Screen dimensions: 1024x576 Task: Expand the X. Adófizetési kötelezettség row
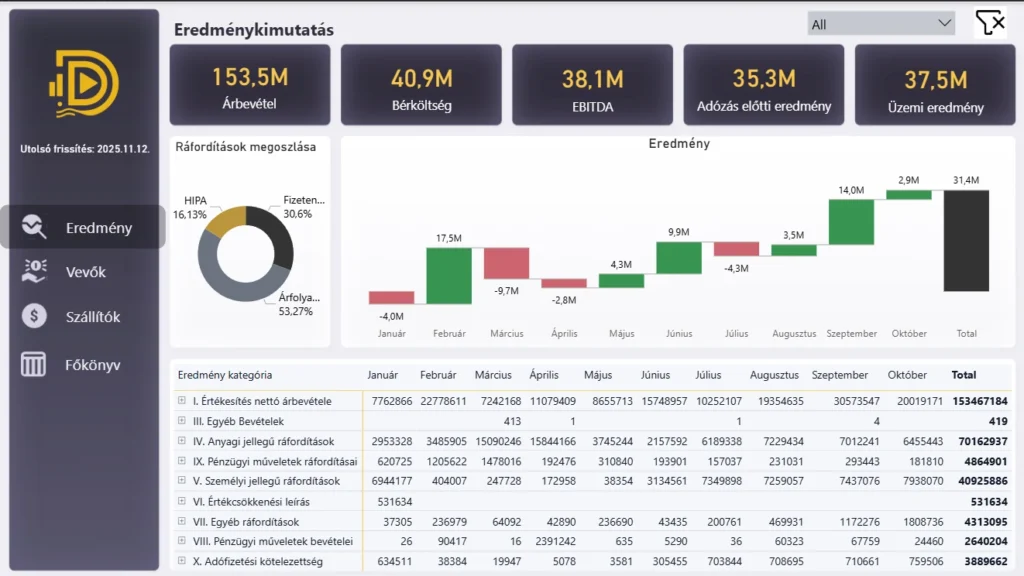tap(182, 562)
